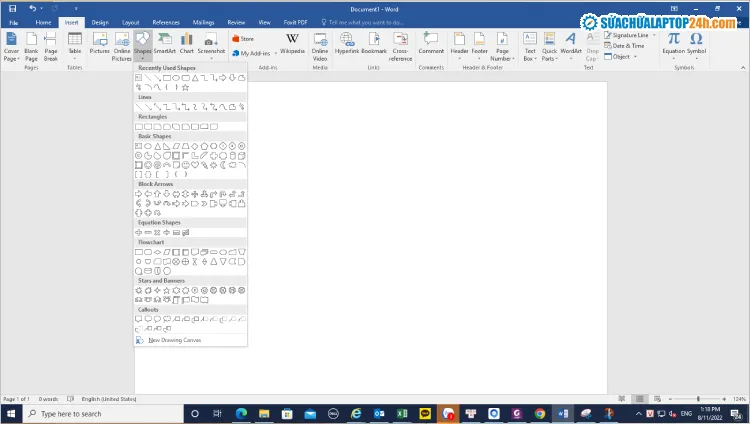Open Customize Quick Access Toolbar arrow
Screen dimensions: 750x424
(76, 9)
